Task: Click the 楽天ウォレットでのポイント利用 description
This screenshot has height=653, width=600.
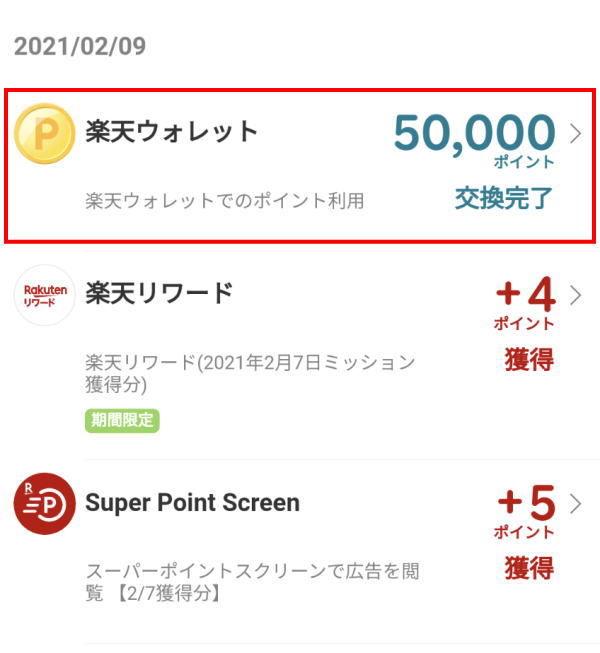Action: (x=225, y=201)
